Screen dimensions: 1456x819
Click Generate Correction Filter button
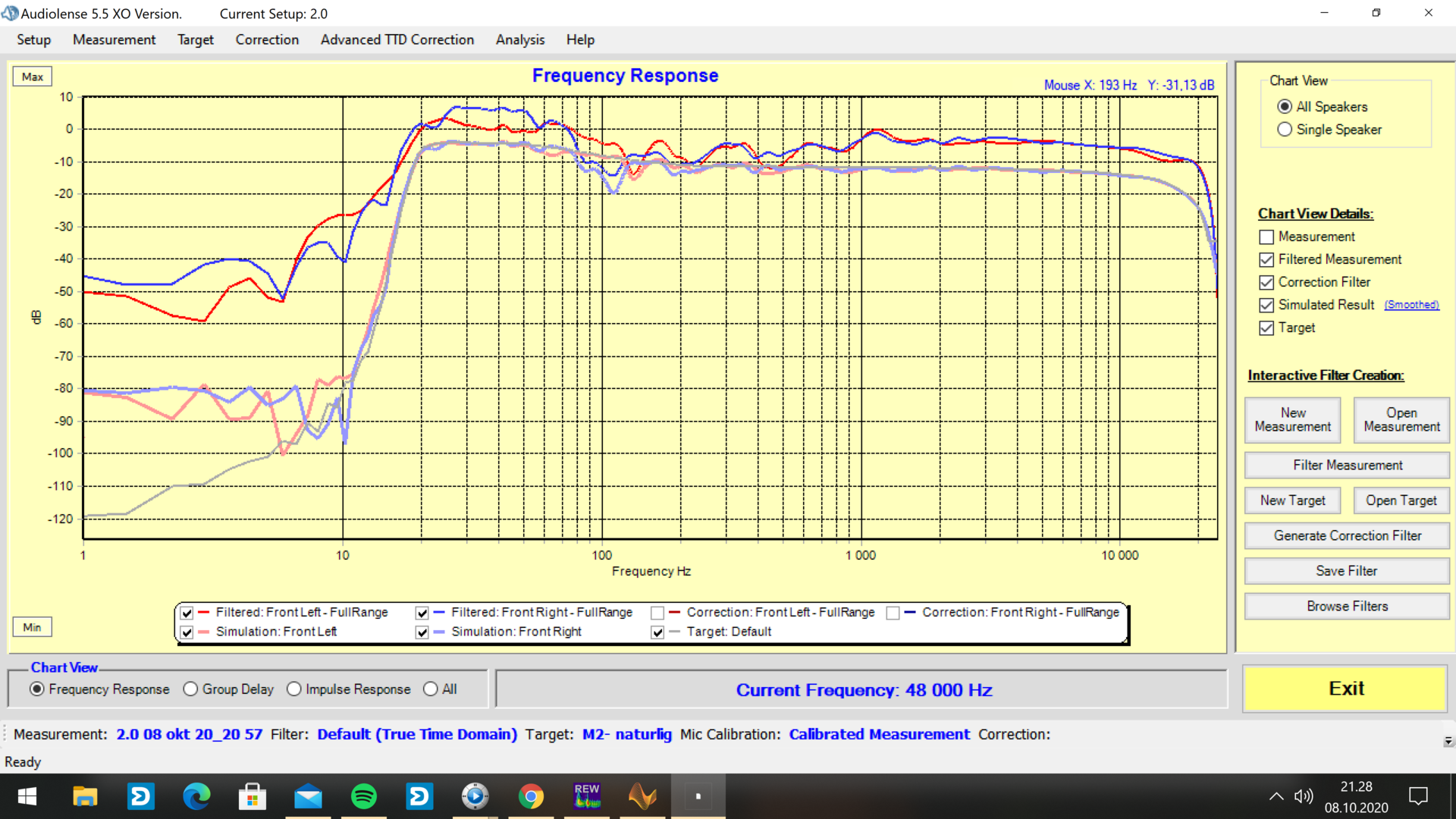coord(1347,536)
